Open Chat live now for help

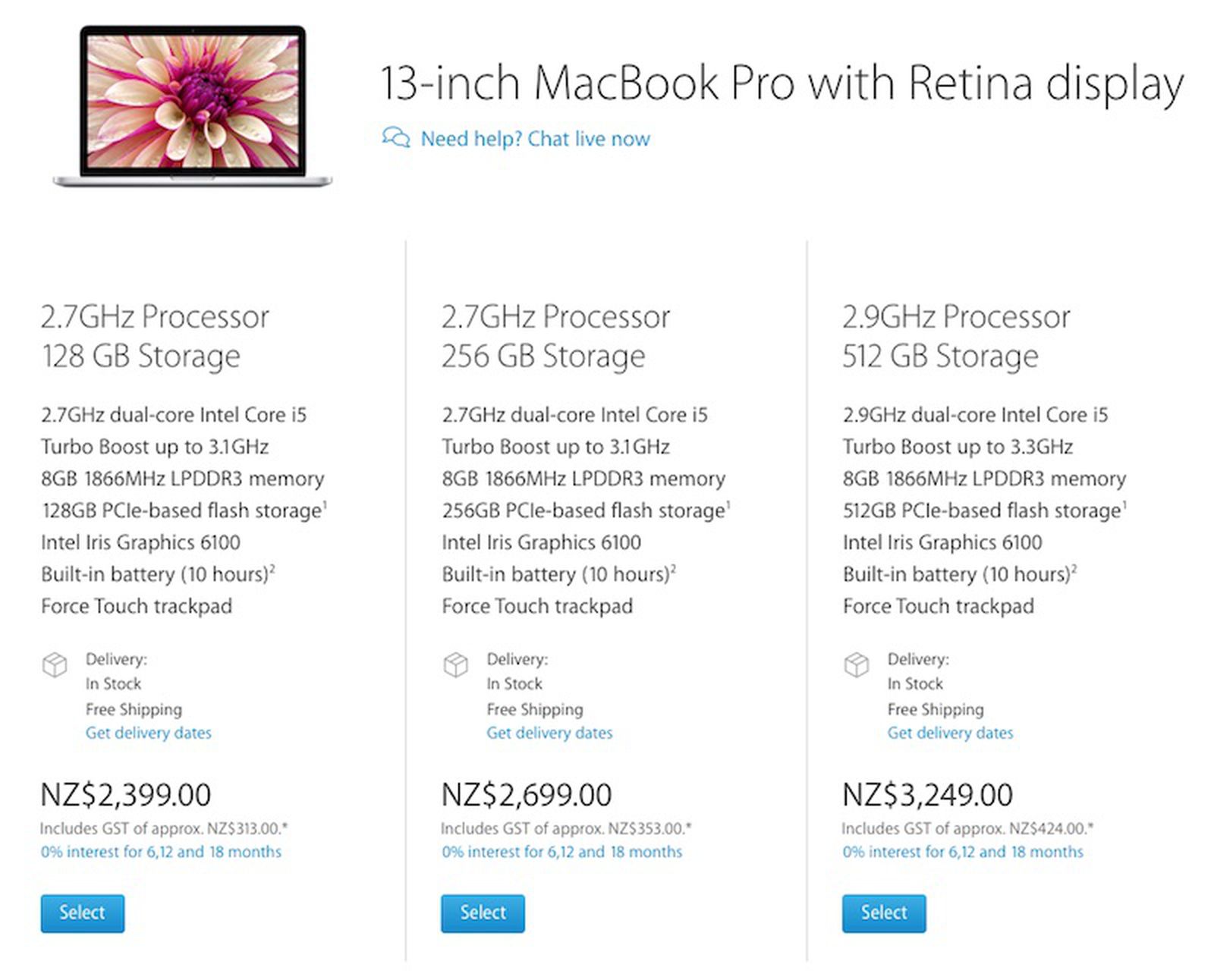coord(535,138)
